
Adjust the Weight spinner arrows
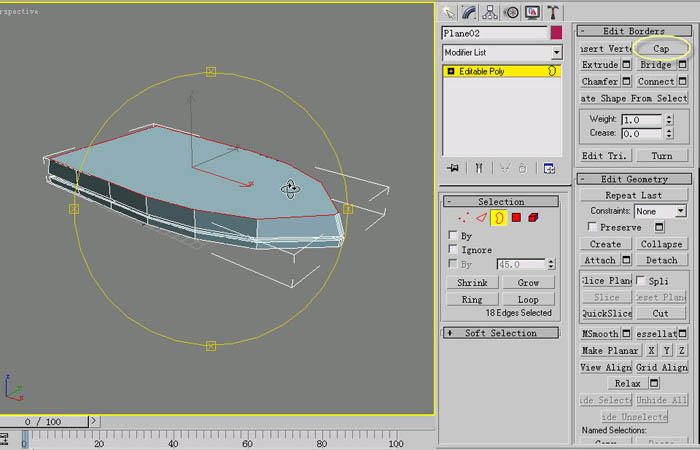click(x=669, y=120)
